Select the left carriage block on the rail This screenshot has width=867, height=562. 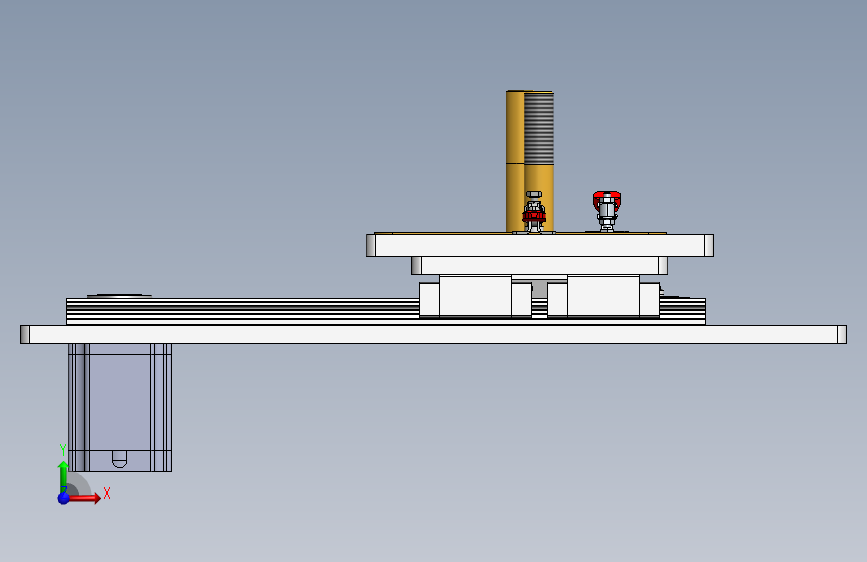point(476,296)
